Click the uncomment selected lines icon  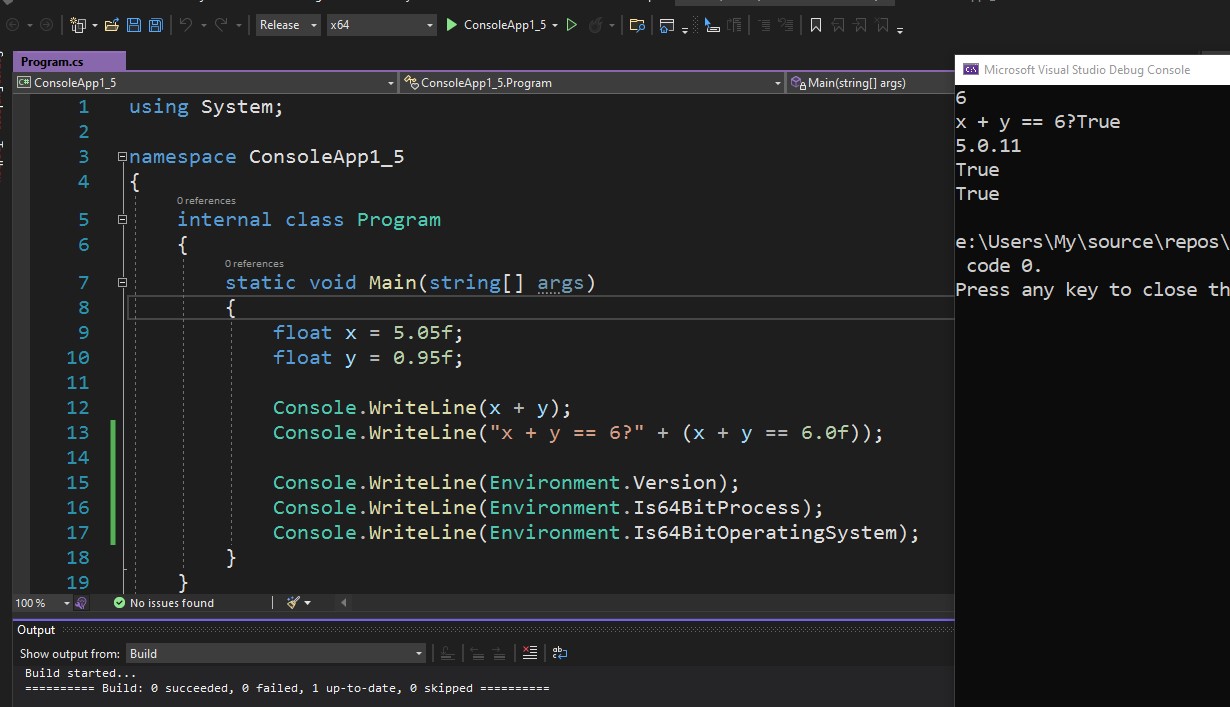coord(785,25)
